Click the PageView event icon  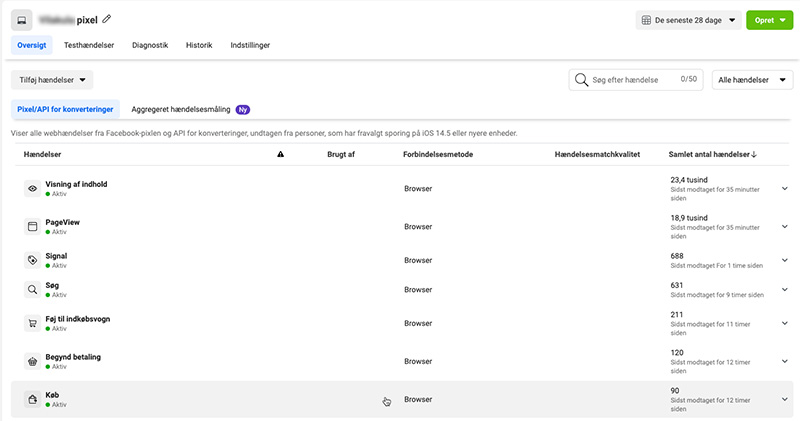point(32,226)
